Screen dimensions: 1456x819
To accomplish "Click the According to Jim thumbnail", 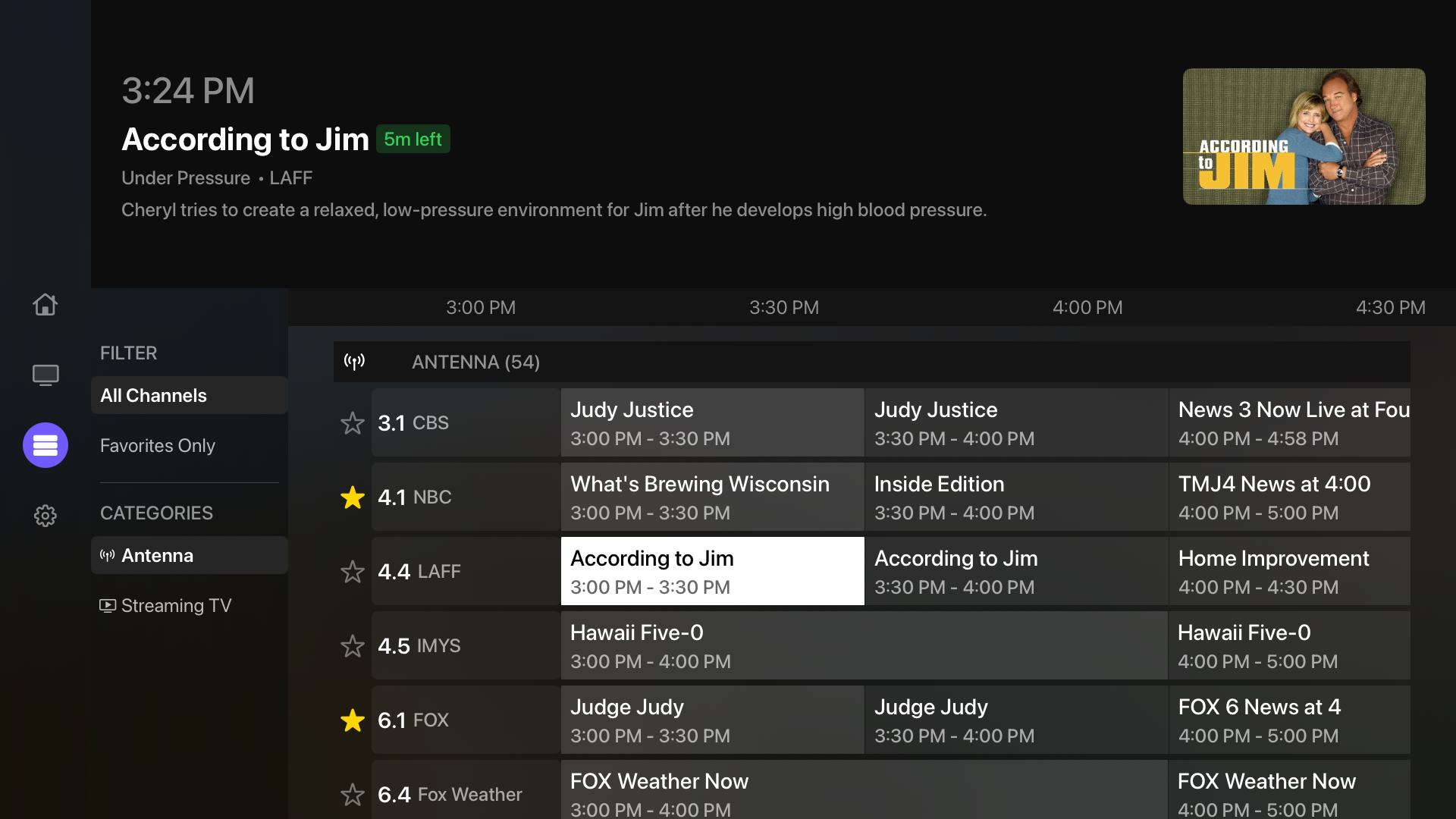I will tap(1304, 136).
